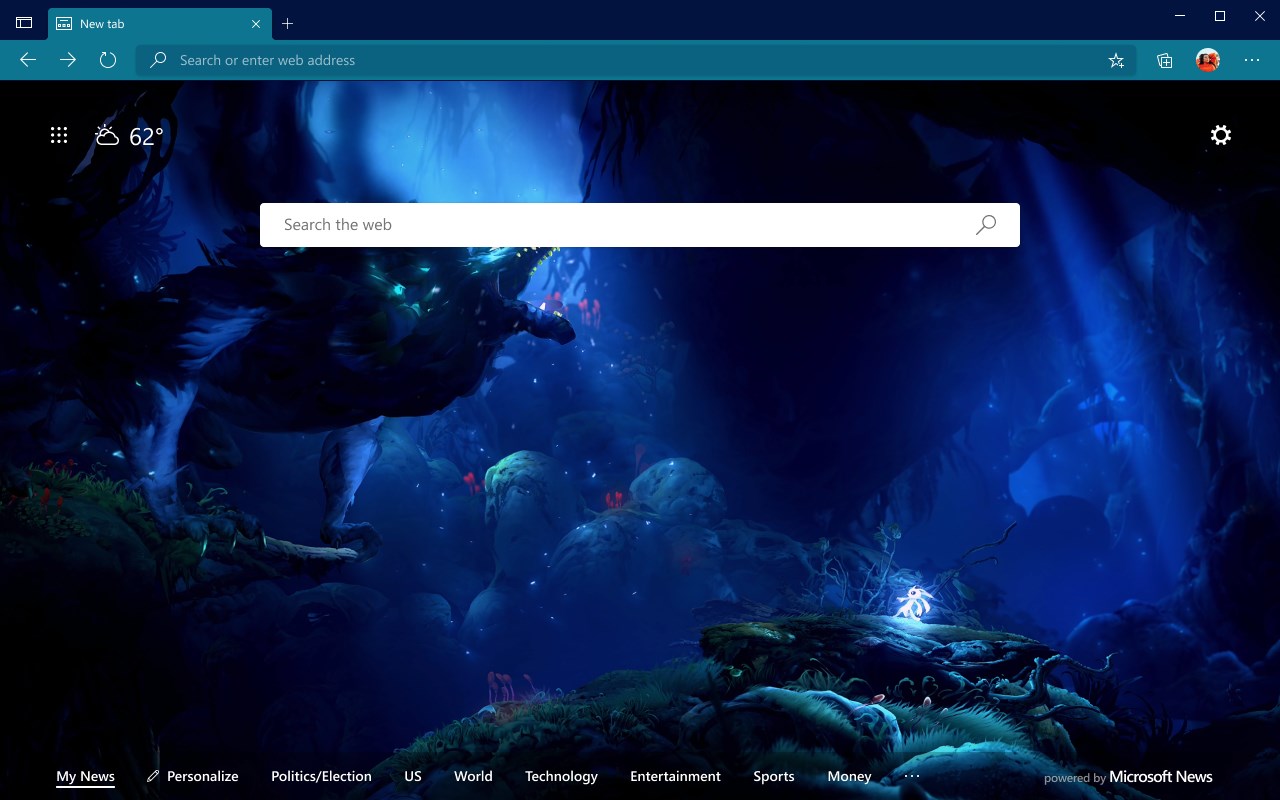This screenshot has height=800, width=1280.
Task: Show more news categories ellipsis
Action: (x=912, y=775)
